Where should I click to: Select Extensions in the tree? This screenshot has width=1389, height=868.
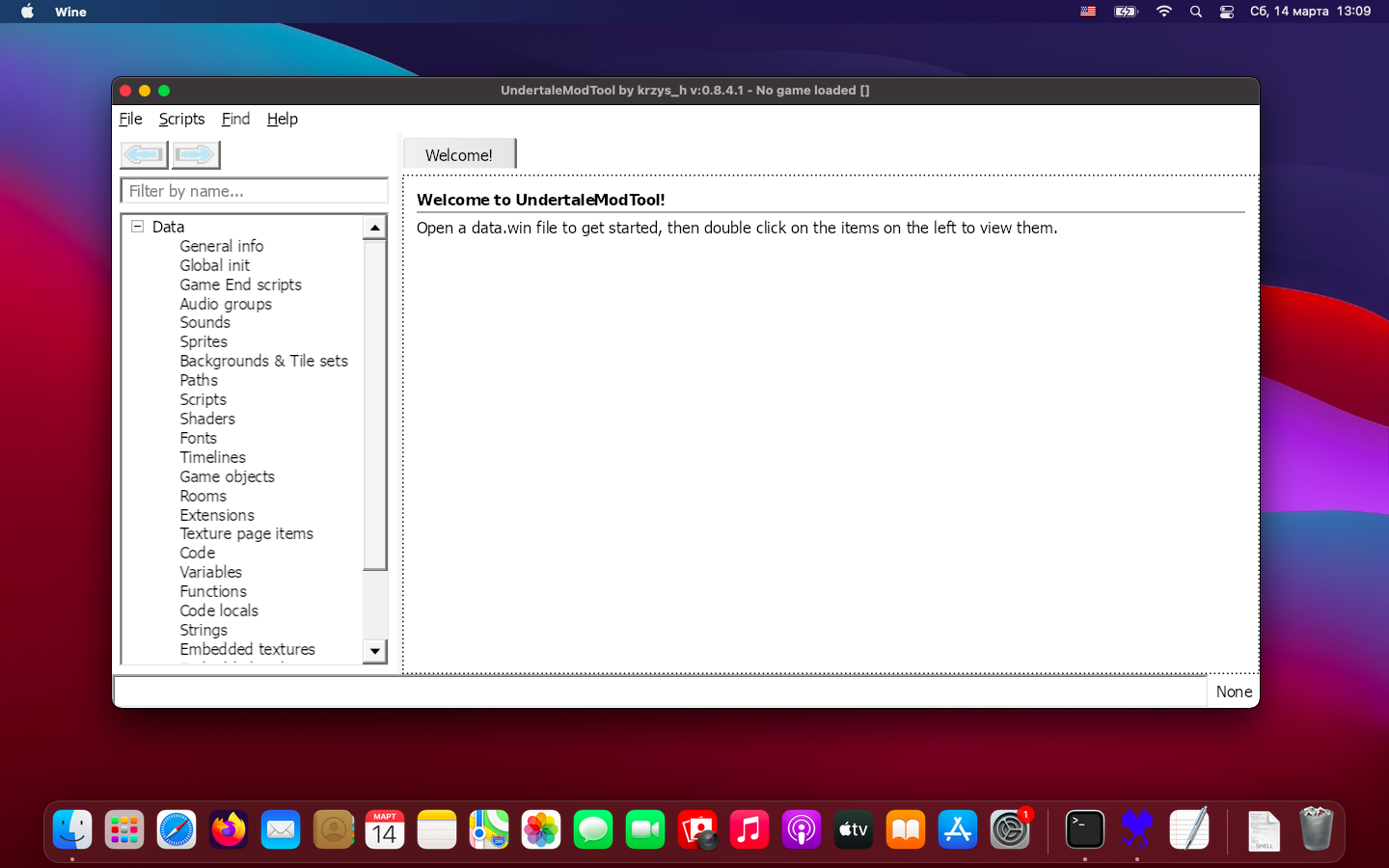point(217,515)
